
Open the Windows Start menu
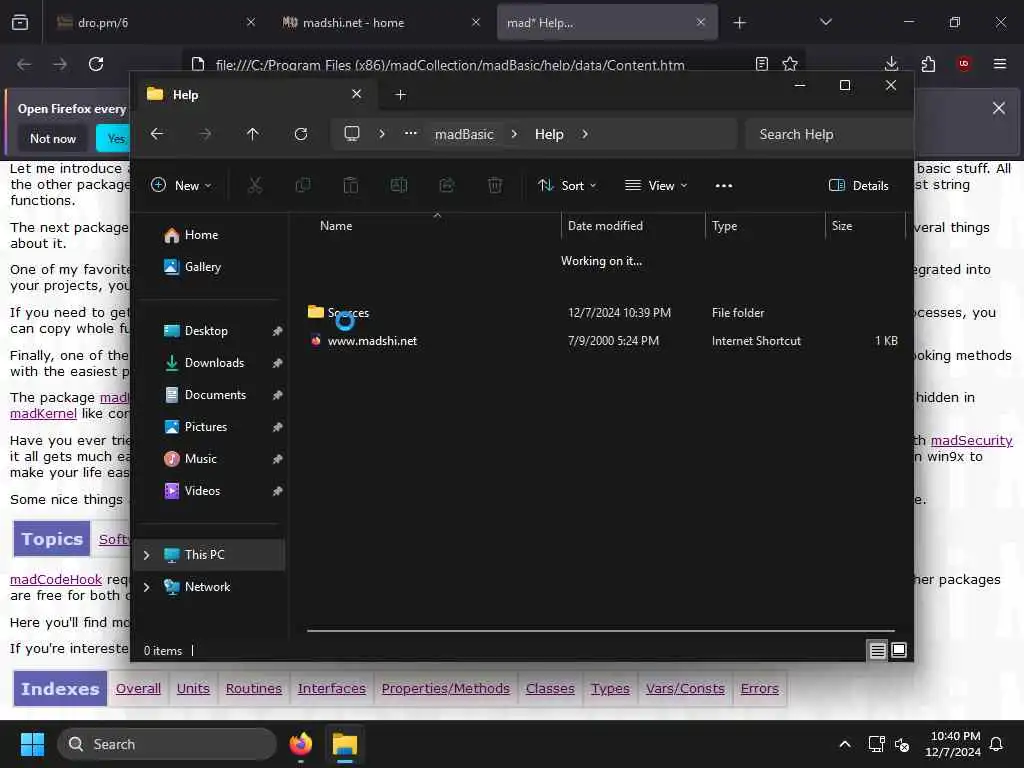[32, 744]
